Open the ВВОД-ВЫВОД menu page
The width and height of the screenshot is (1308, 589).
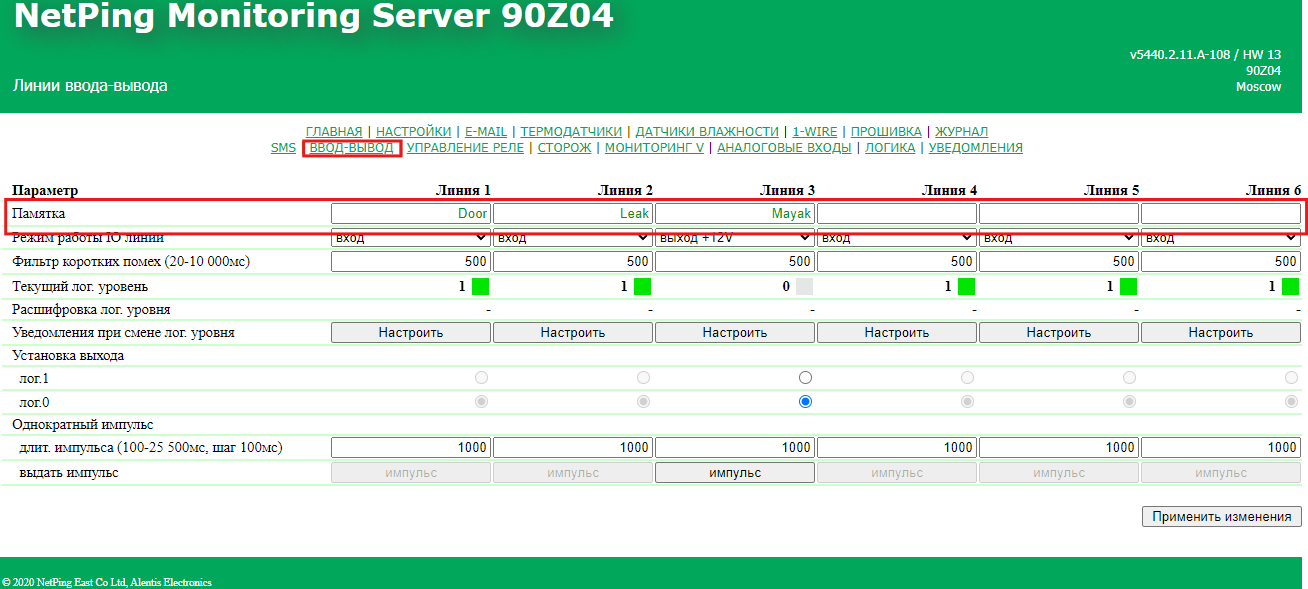351,148
